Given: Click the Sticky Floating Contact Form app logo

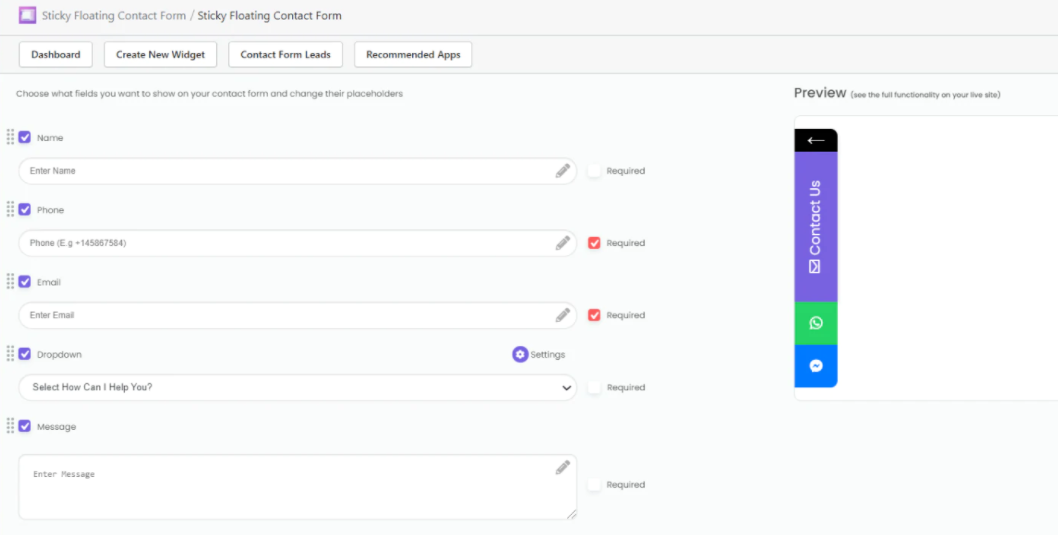Looking at the screenshot, I should (x=27, y=15).
